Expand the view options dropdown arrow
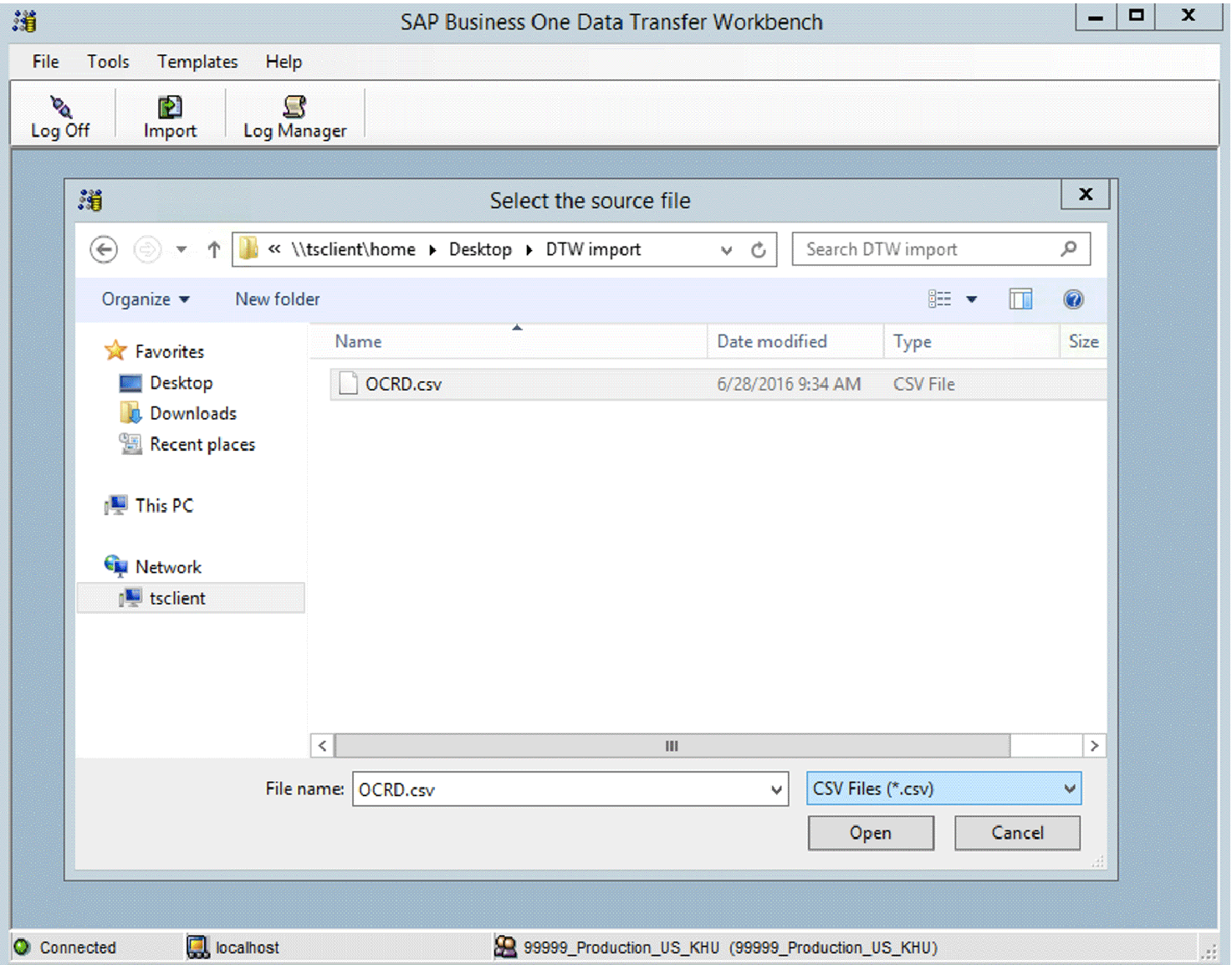The width and height of the screenshot is (1232, 965). pos(972,299)
